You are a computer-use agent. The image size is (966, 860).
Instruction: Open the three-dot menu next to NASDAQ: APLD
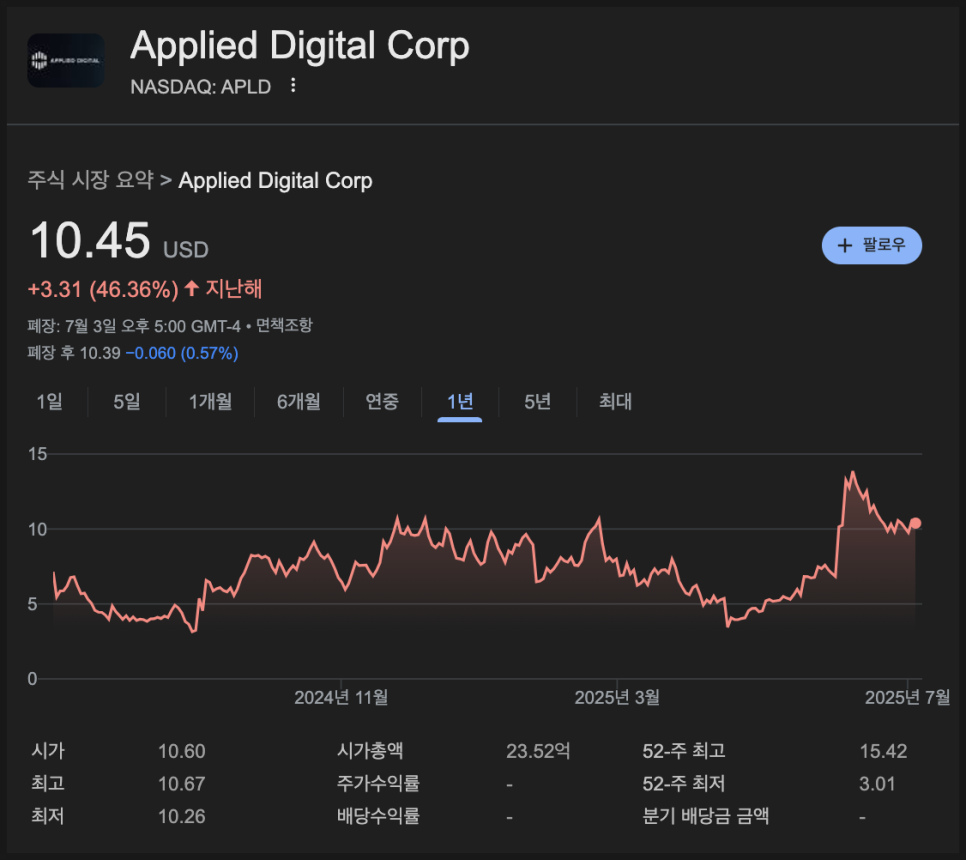[x=293, y=85]
